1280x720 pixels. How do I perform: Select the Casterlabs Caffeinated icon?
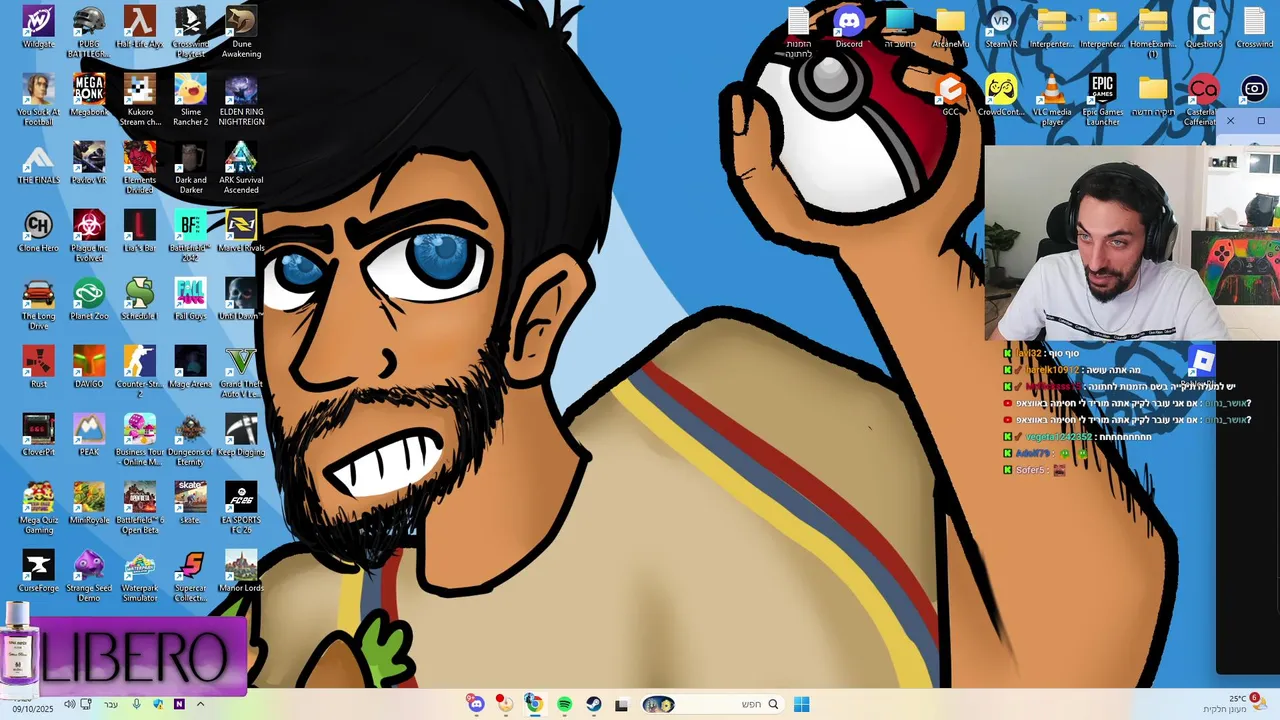(1204, 99)
